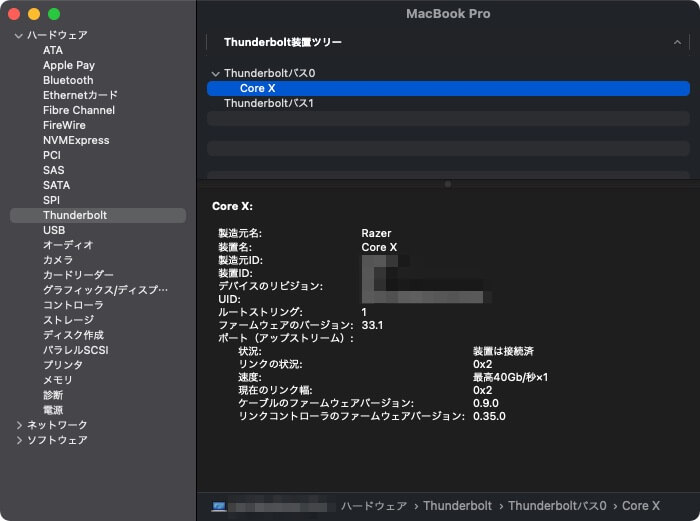Select グラフィックス/ディスプ… in the sidebar
Viewport: 700px width, 521px height.
pos(105,290)
